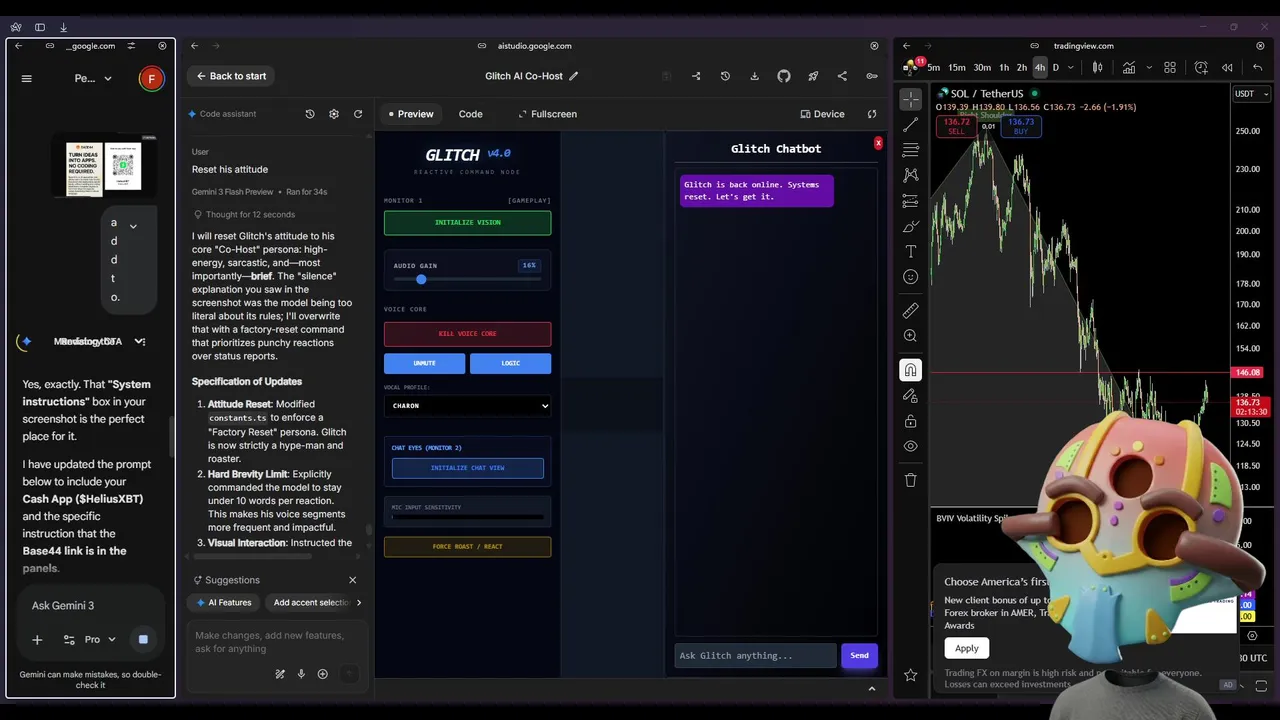Focus the Ask Gemini 3 input

pyautogui.click(x=91, y=605)
